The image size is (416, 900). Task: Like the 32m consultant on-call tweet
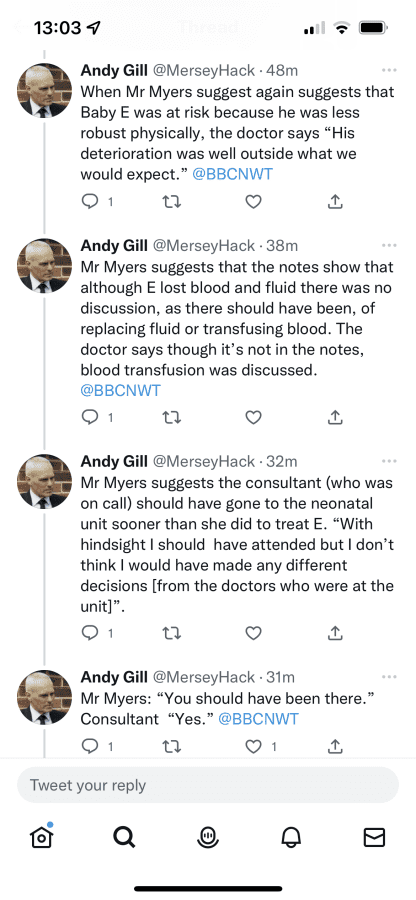tap(254, 633)
